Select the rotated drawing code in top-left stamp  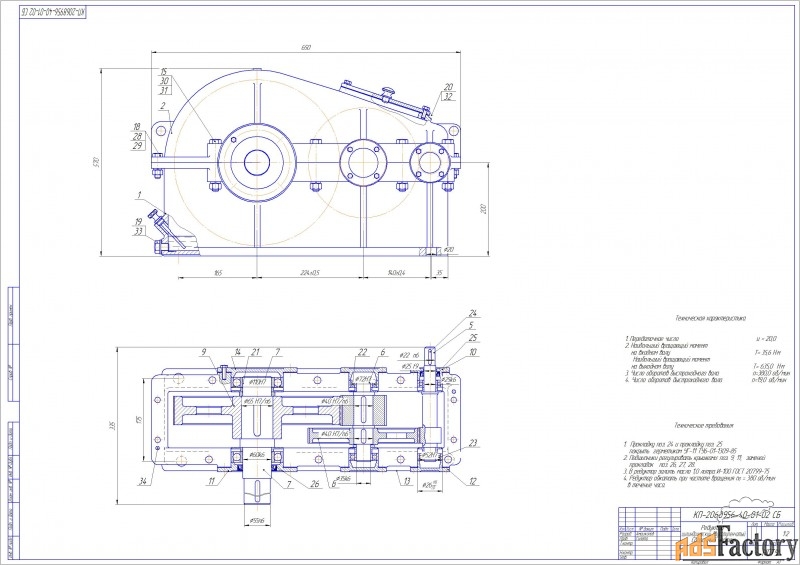tap(54, 11)
